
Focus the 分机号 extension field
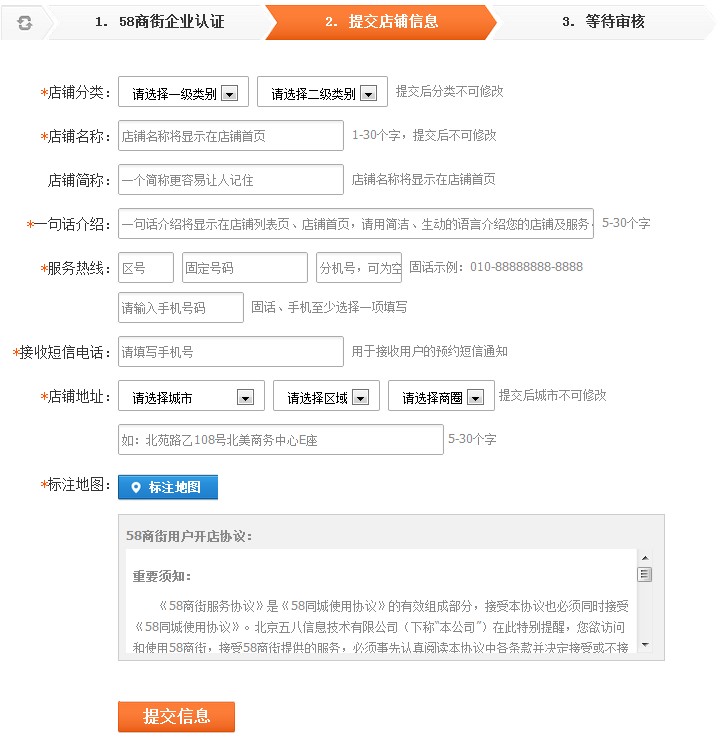tap(358, 268)
